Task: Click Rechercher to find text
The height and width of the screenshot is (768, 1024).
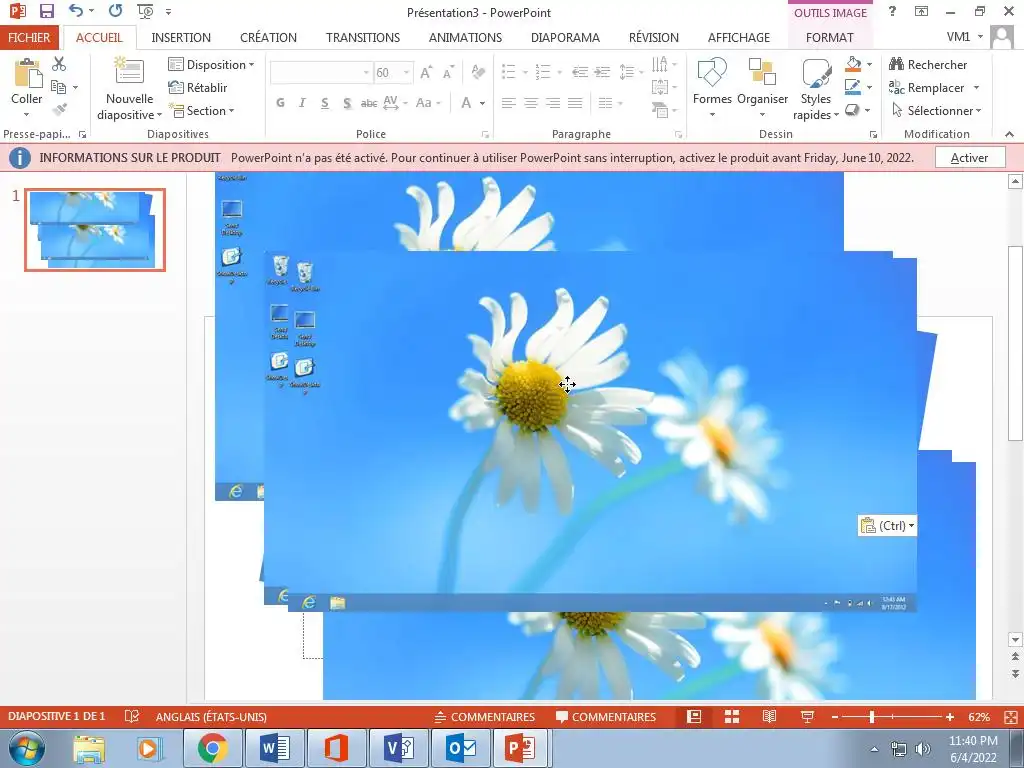Action: pyautogui.click(x=928, y=65)
